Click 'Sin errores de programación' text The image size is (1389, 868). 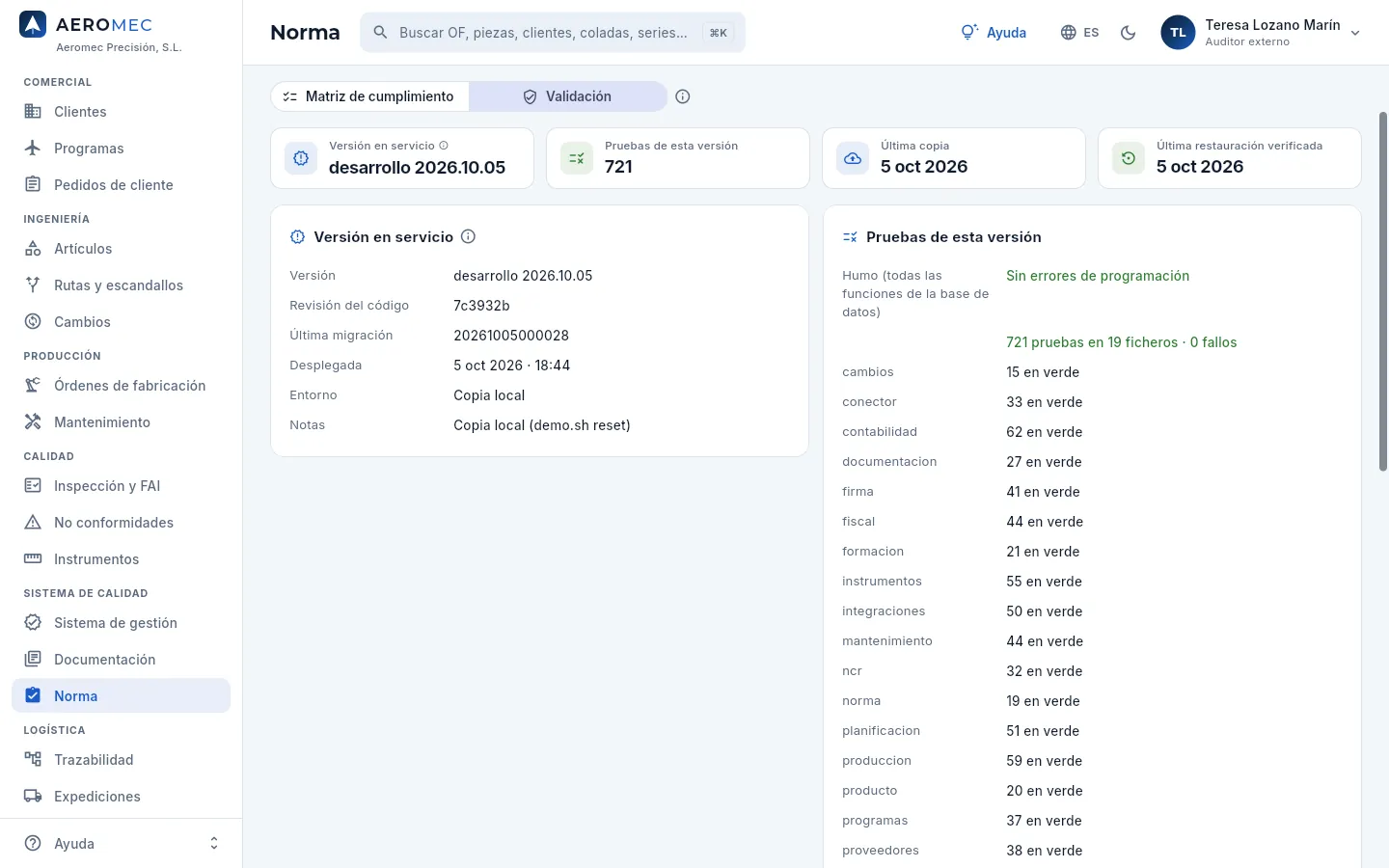point(1098,276)
